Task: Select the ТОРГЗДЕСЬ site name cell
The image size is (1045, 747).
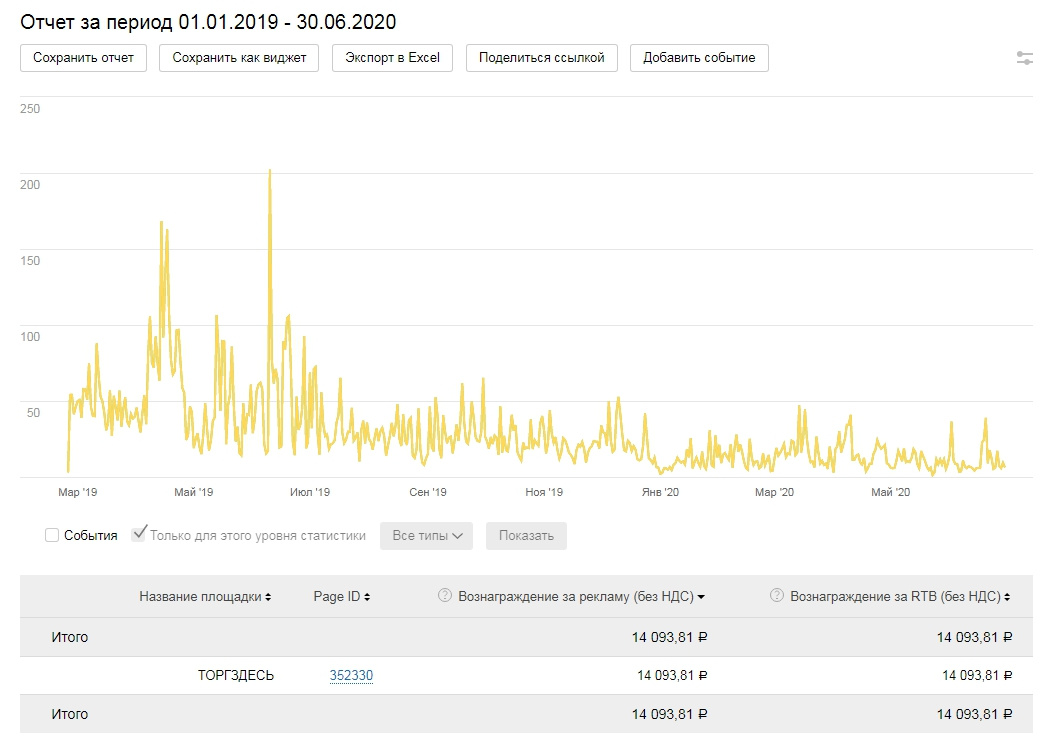Action: click(236, 676)
